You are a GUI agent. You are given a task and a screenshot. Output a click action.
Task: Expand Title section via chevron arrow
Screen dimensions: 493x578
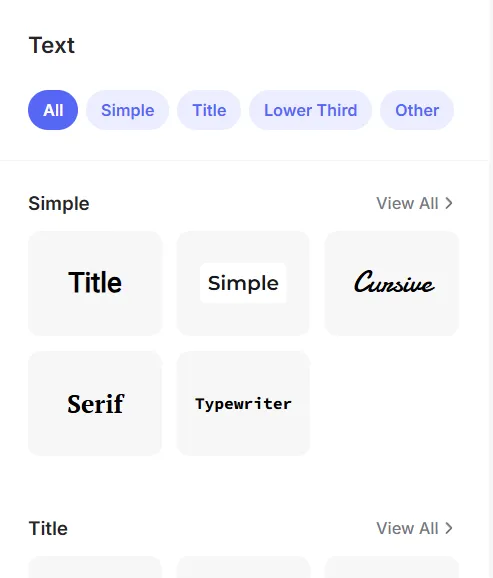(x=449, y=529)
